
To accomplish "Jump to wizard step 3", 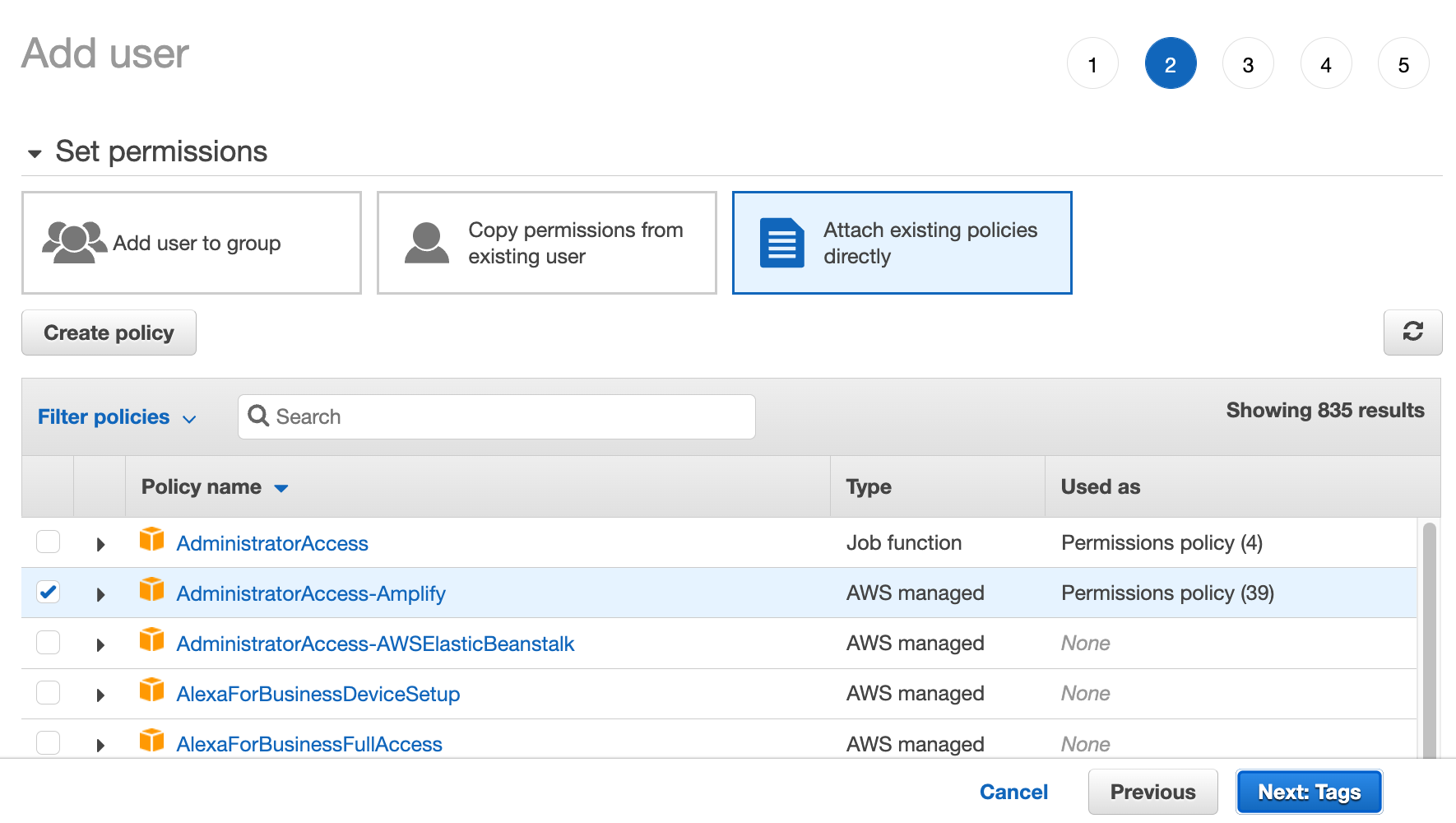I will [x=1248, y=63].
